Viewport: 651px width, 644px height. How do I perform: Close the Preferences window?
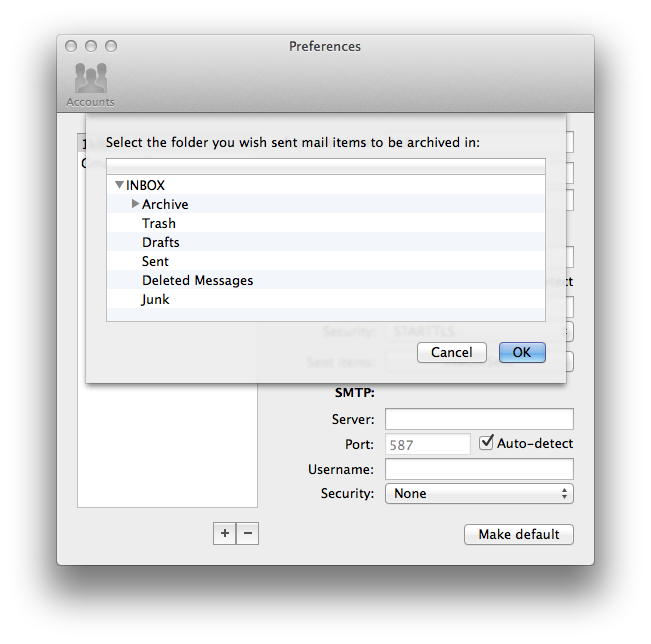coord(71,46)
